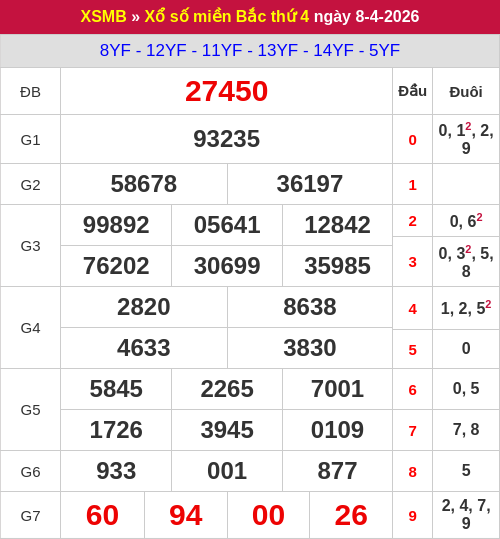This screenshot has height=539, width=500.
Task: Select G3 number 05641
Action: [227, 225]
